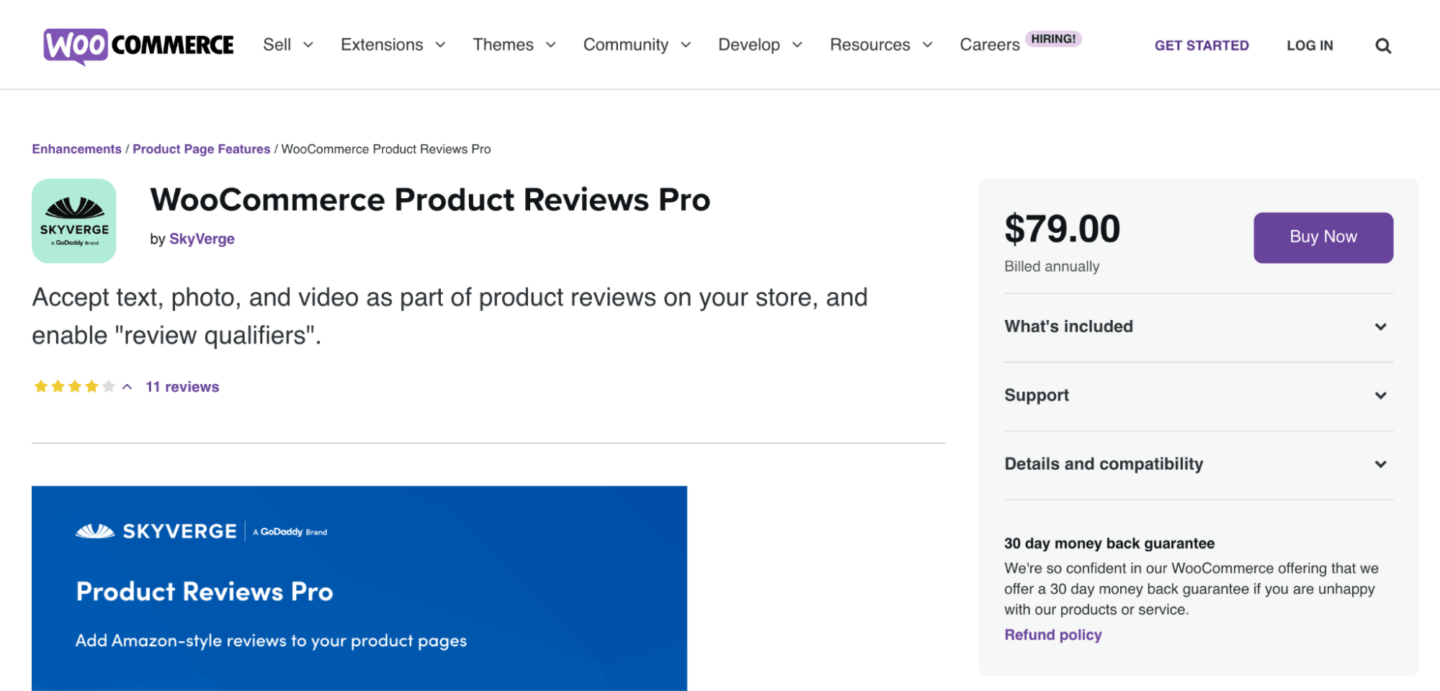Open the search magnifier icon
The width and height of the screenshot is (1440, 691).
coord(1383,45)
